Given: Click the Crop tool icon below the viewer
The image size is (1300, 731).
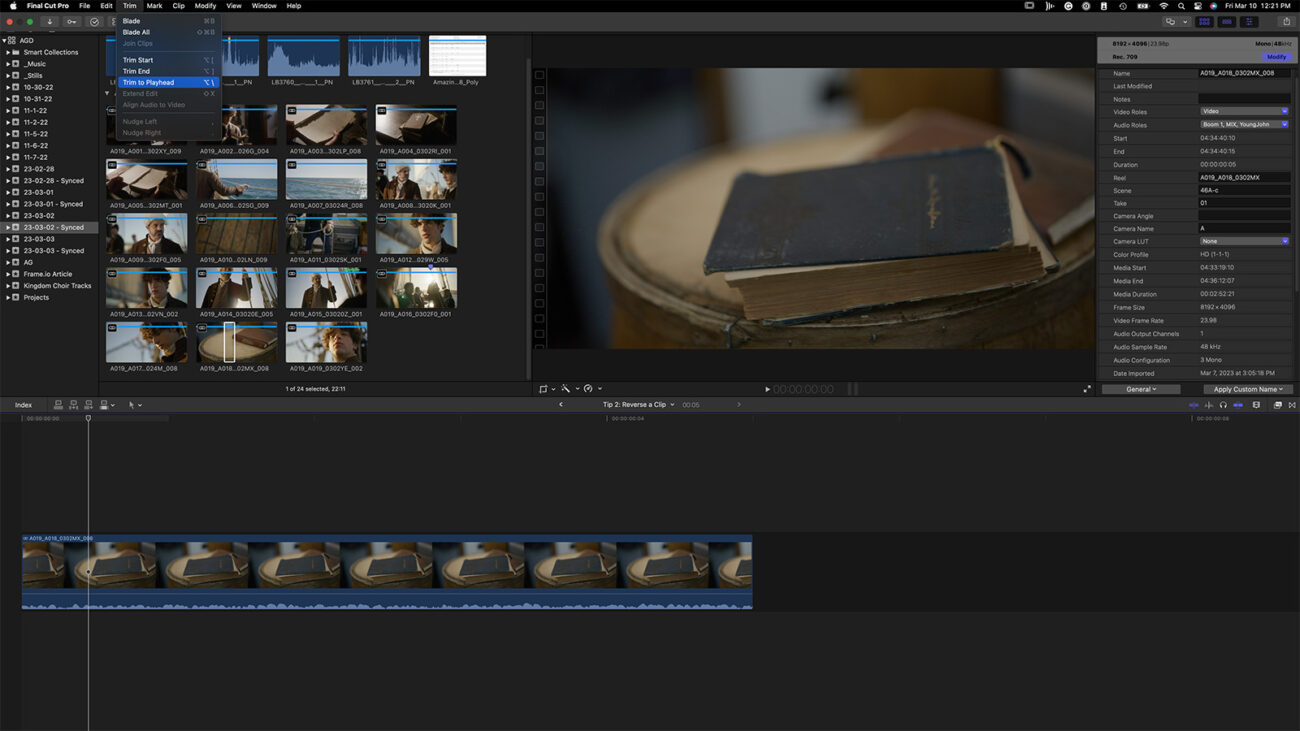Looking at the screenshot, I should click(543, 389).
